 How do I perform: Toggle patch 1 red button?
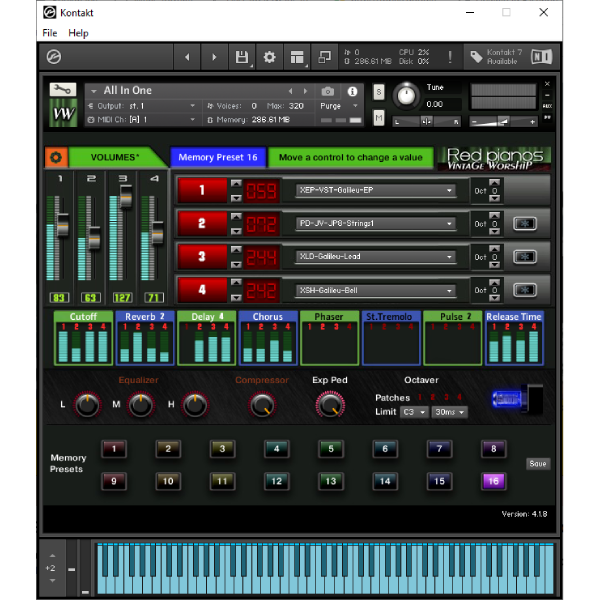tap(202, 190)
